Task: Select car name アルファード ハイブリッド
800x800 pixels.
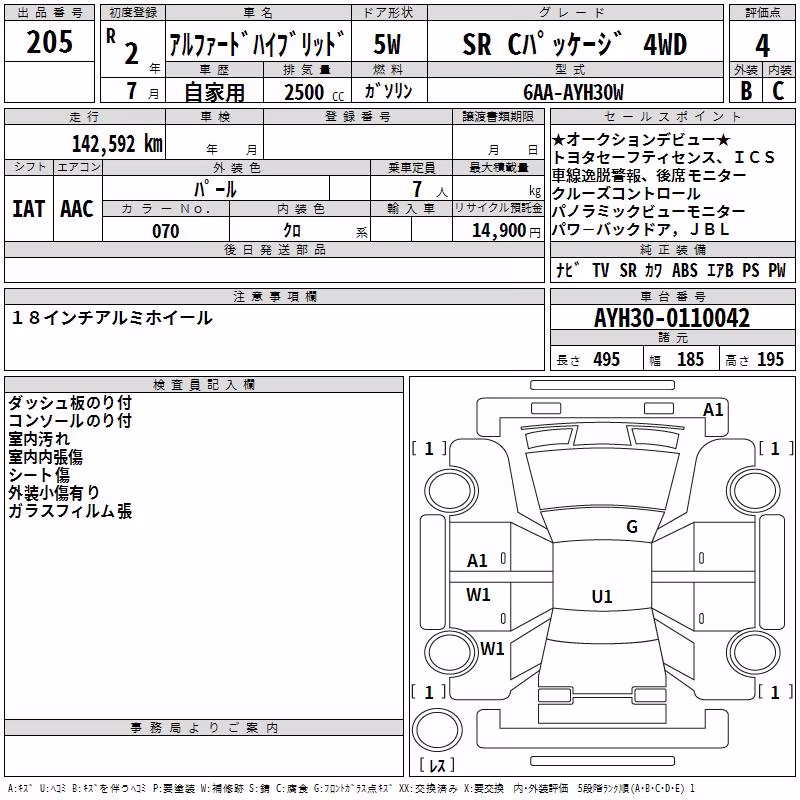Action: [x=257, y=44]
